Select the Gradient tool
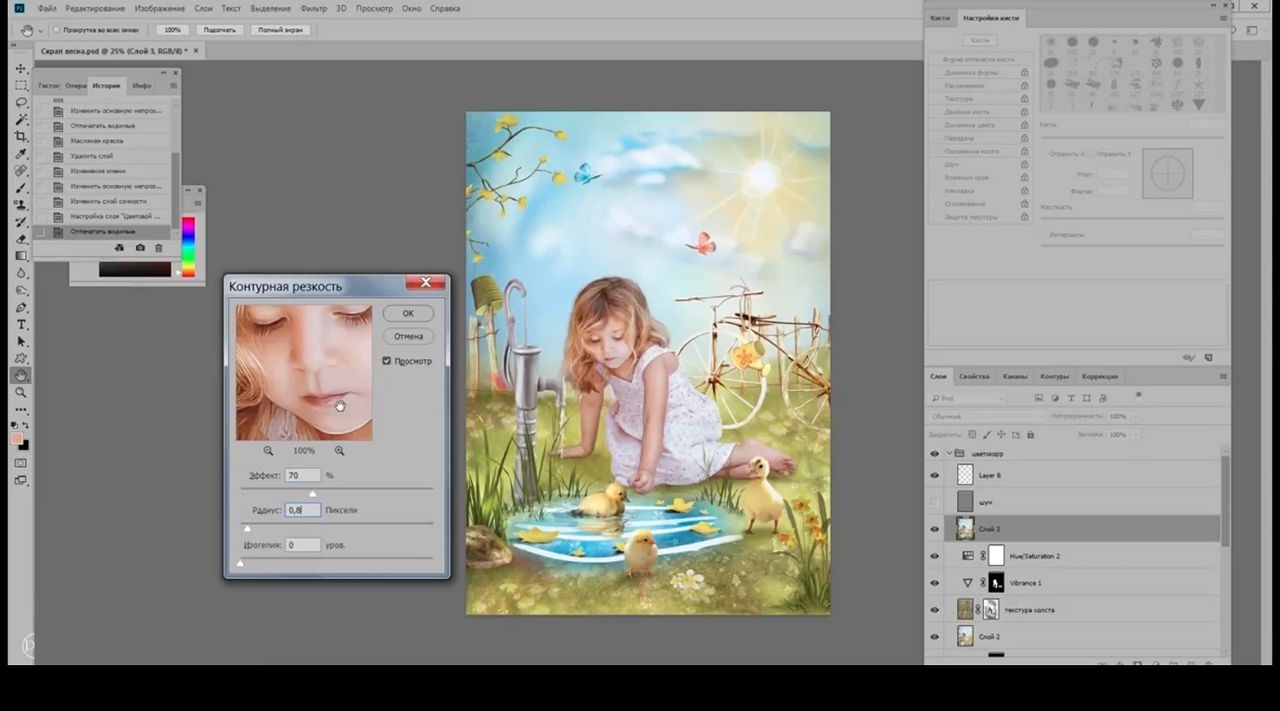This screenshot has height=711, width=1280. click(21, 256)
